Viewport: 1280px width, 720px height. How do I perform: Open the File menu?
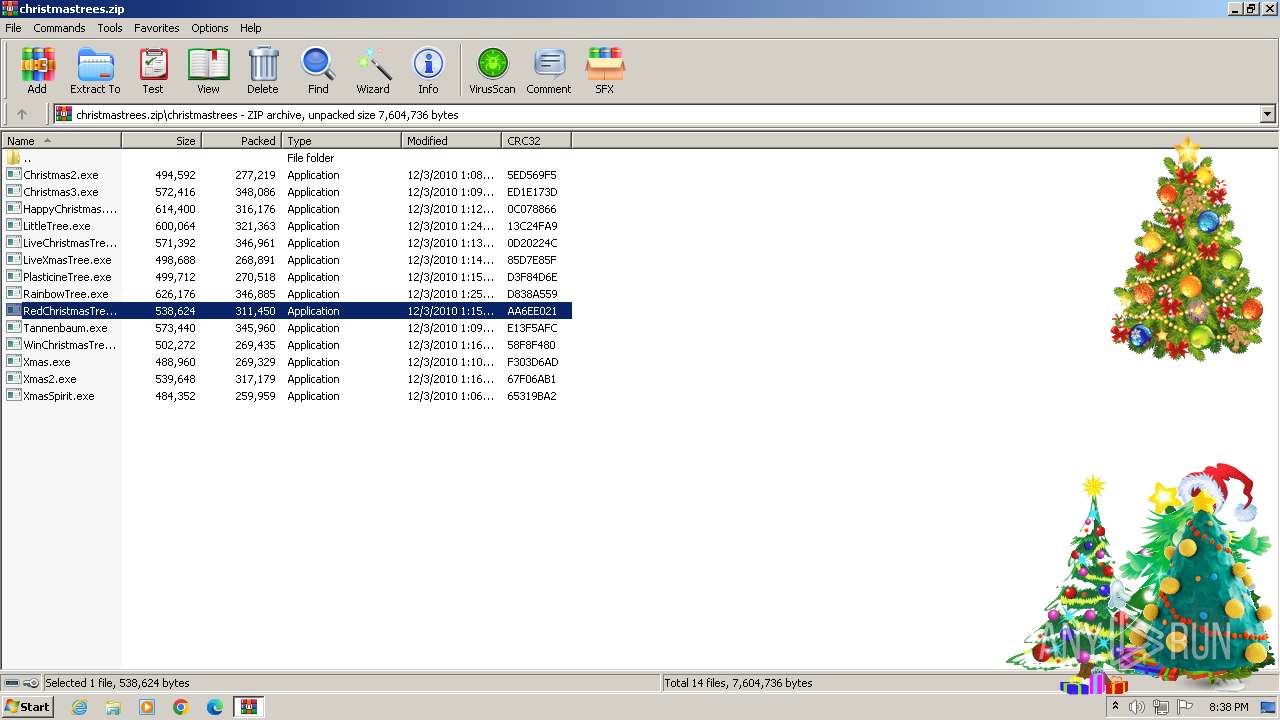coord(13,28)
